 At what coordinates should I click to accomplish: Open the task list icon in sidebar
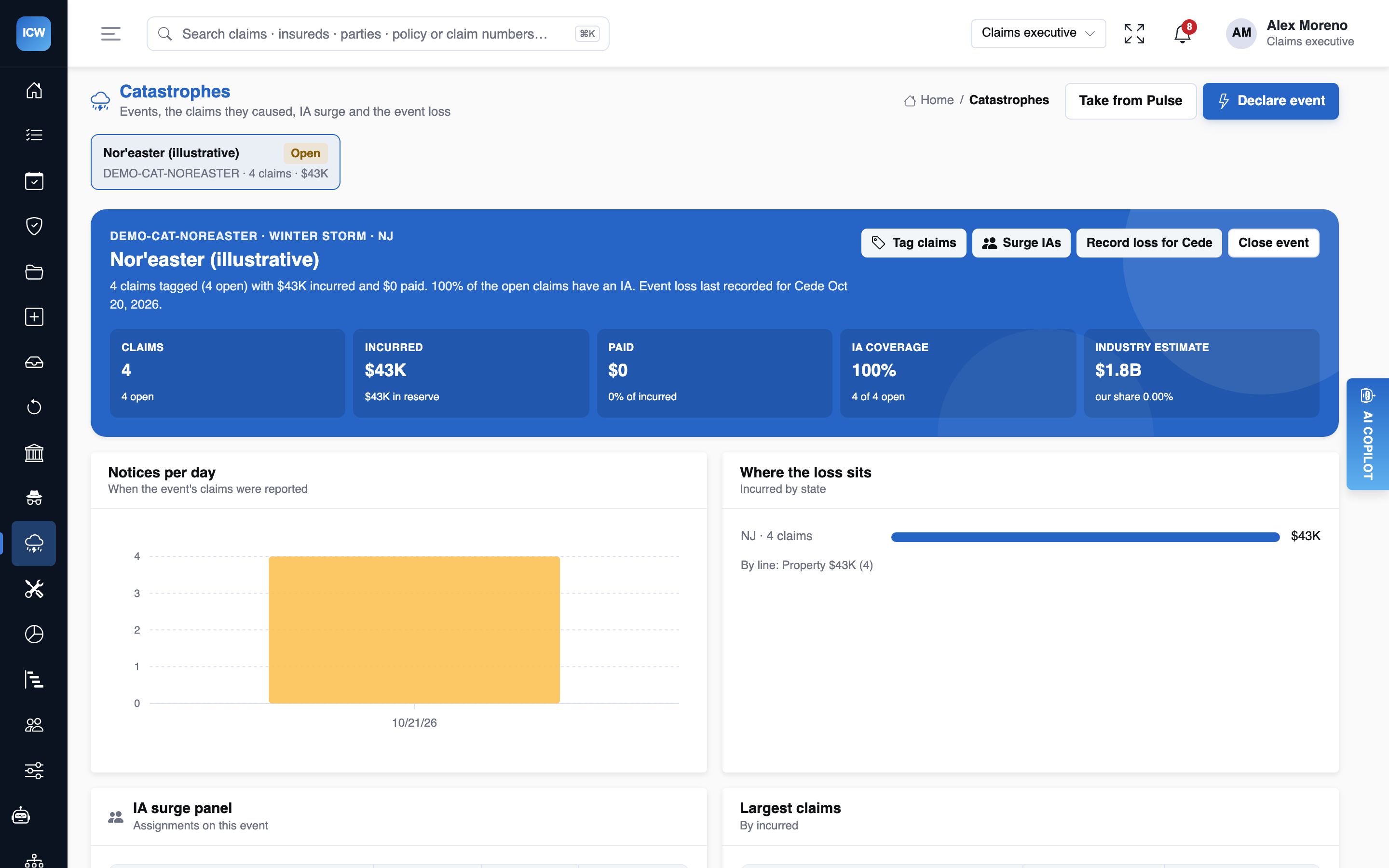pyautogui.click(x=34, y=135)
